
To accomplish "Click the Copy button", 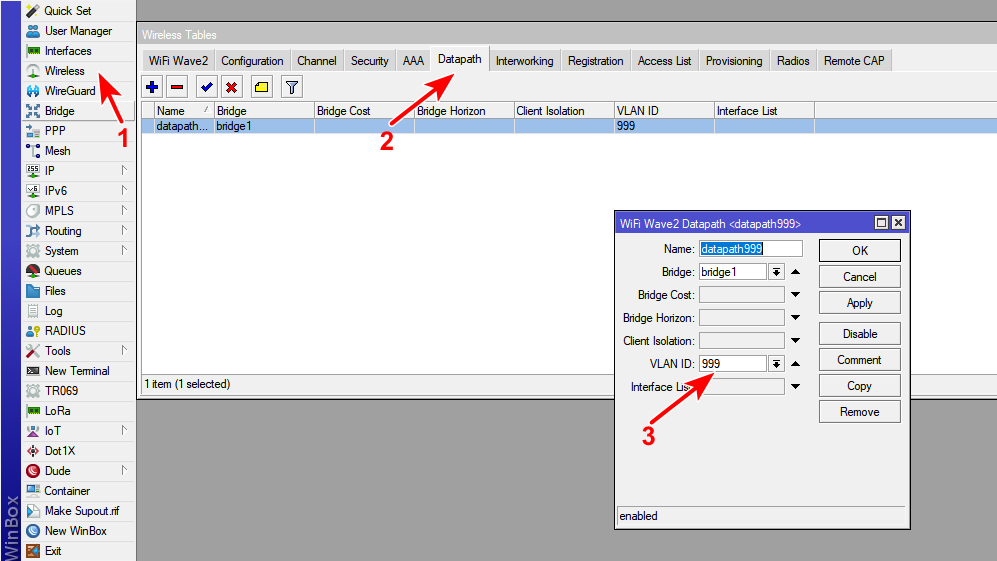I will pyautogui.click(x=860, y=386).
